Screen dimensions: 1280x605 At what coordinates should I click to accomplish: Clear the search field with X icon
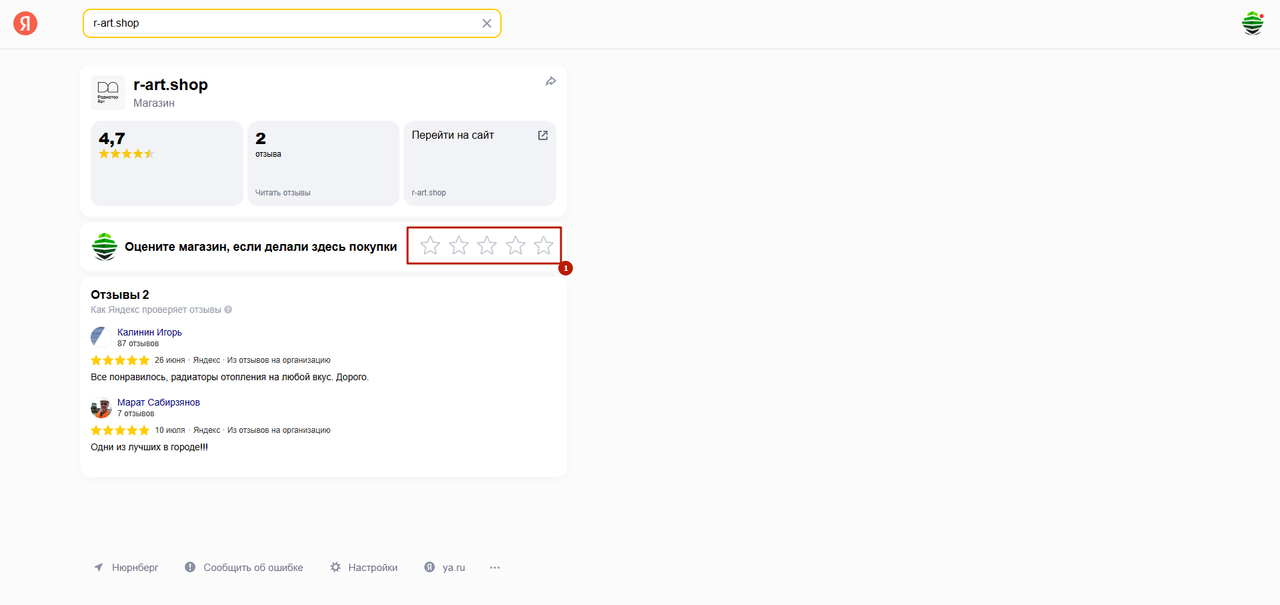tap(487, 24)
